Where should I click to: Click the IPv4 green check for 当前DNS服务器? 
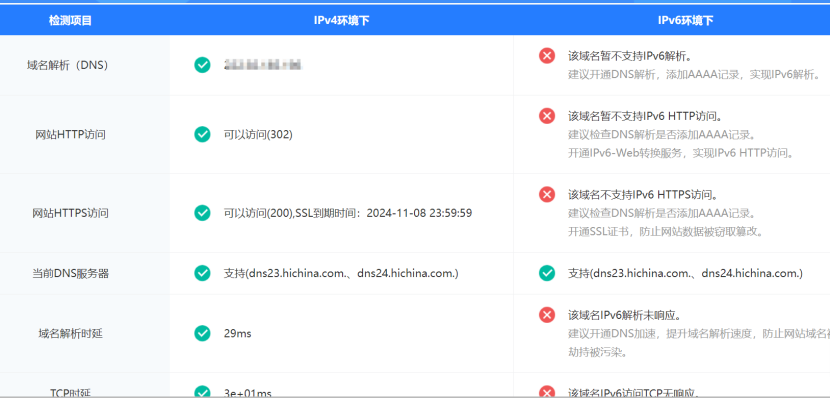(202, 273)
